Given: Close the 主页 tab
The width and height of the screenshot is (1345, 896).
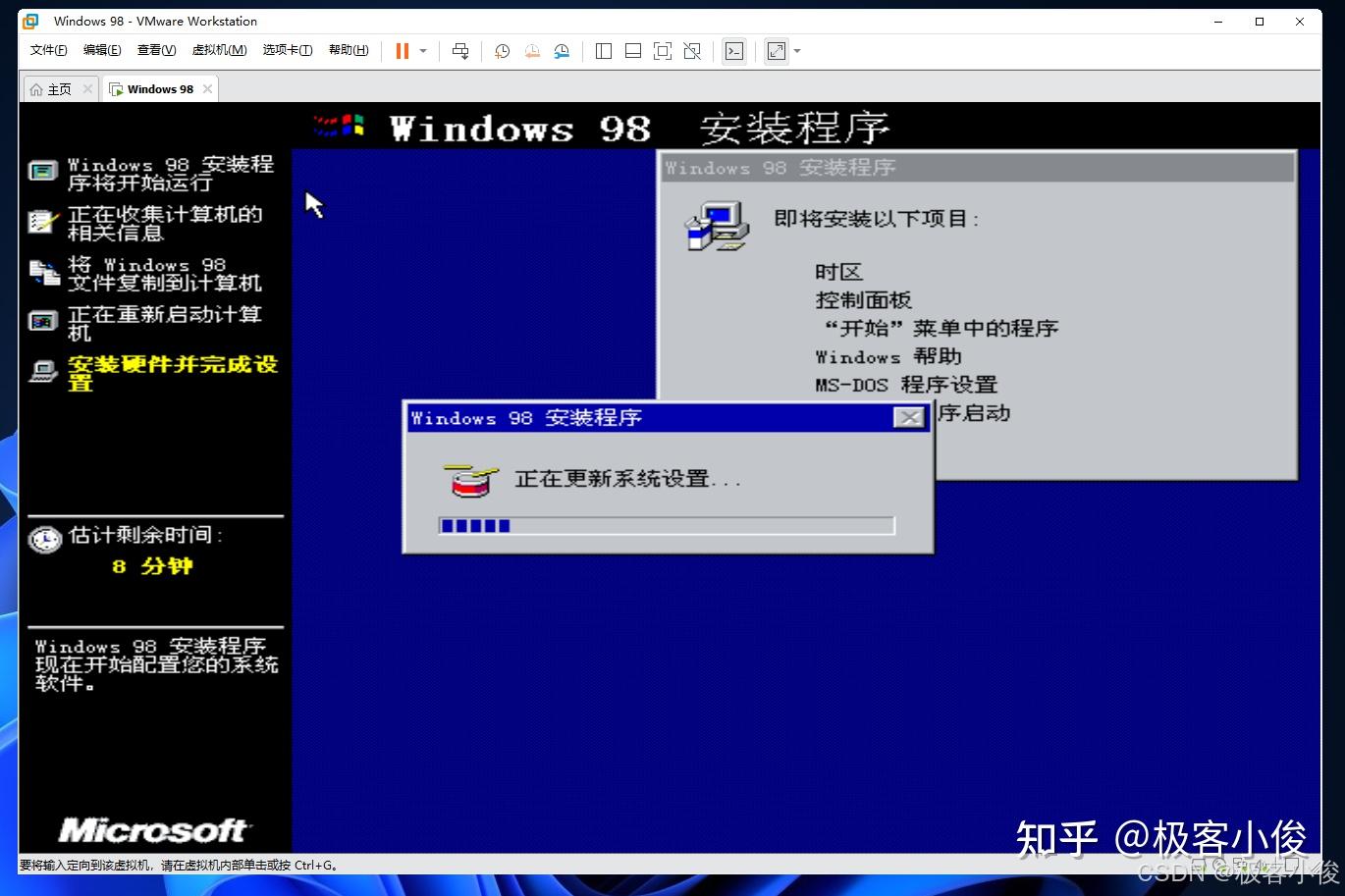Looking at the screenshot, I should [87, 89].
